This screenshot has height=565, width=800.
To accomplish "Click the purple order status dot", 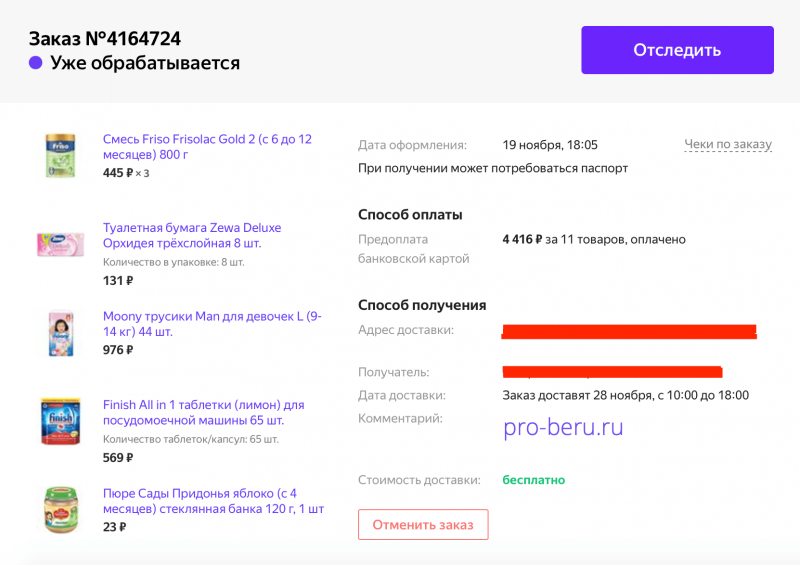I will click(35, 63).
